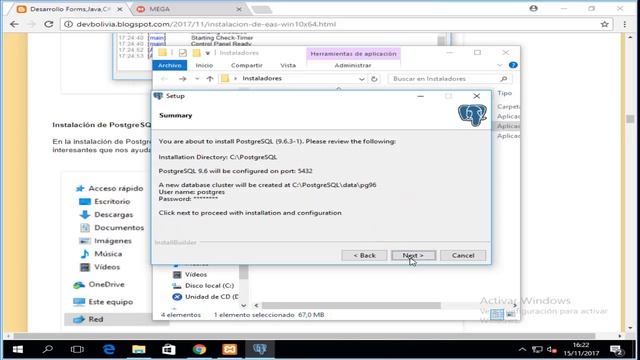The width and height of the screenshot is (640, 360).
Task: Click the New folder icon in Explorer title bar
Action: (197, 53)
